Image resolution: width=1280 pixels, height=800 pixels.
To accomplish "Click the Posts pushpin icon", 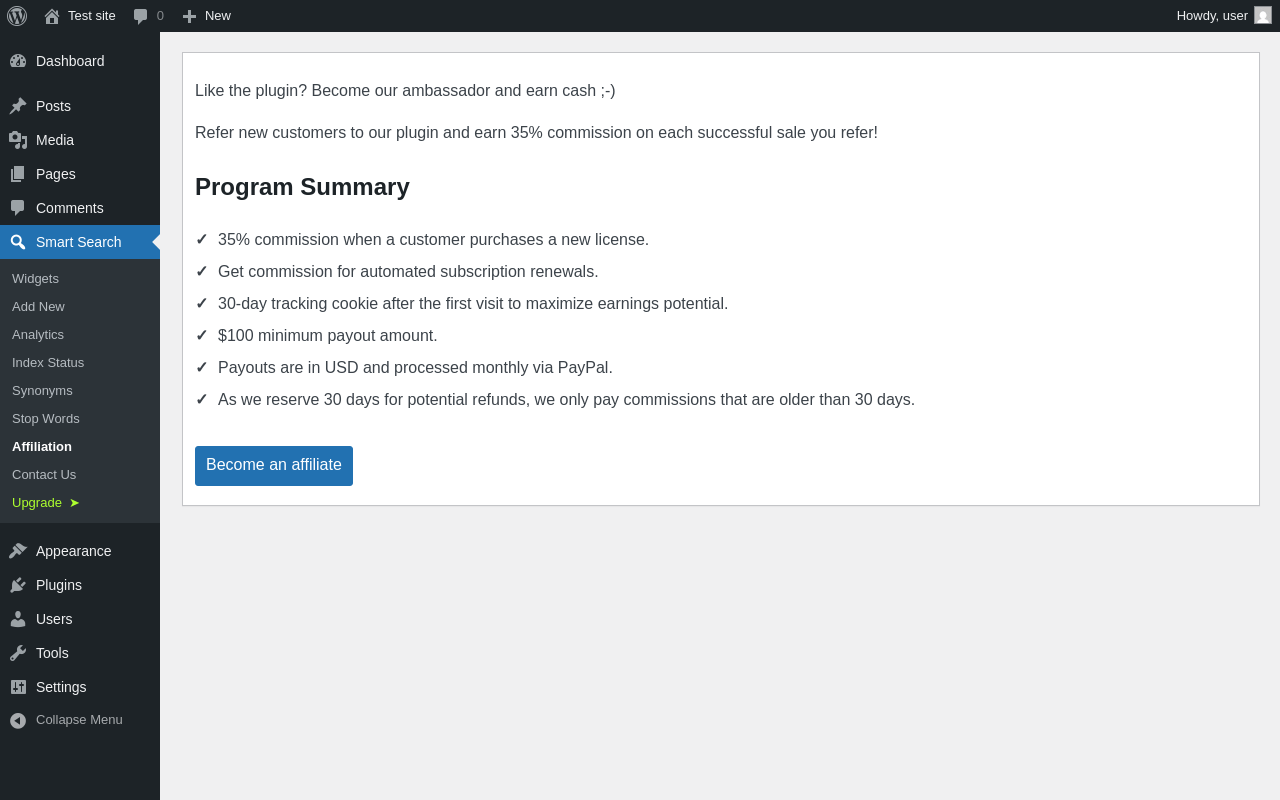I will point(18,106).
